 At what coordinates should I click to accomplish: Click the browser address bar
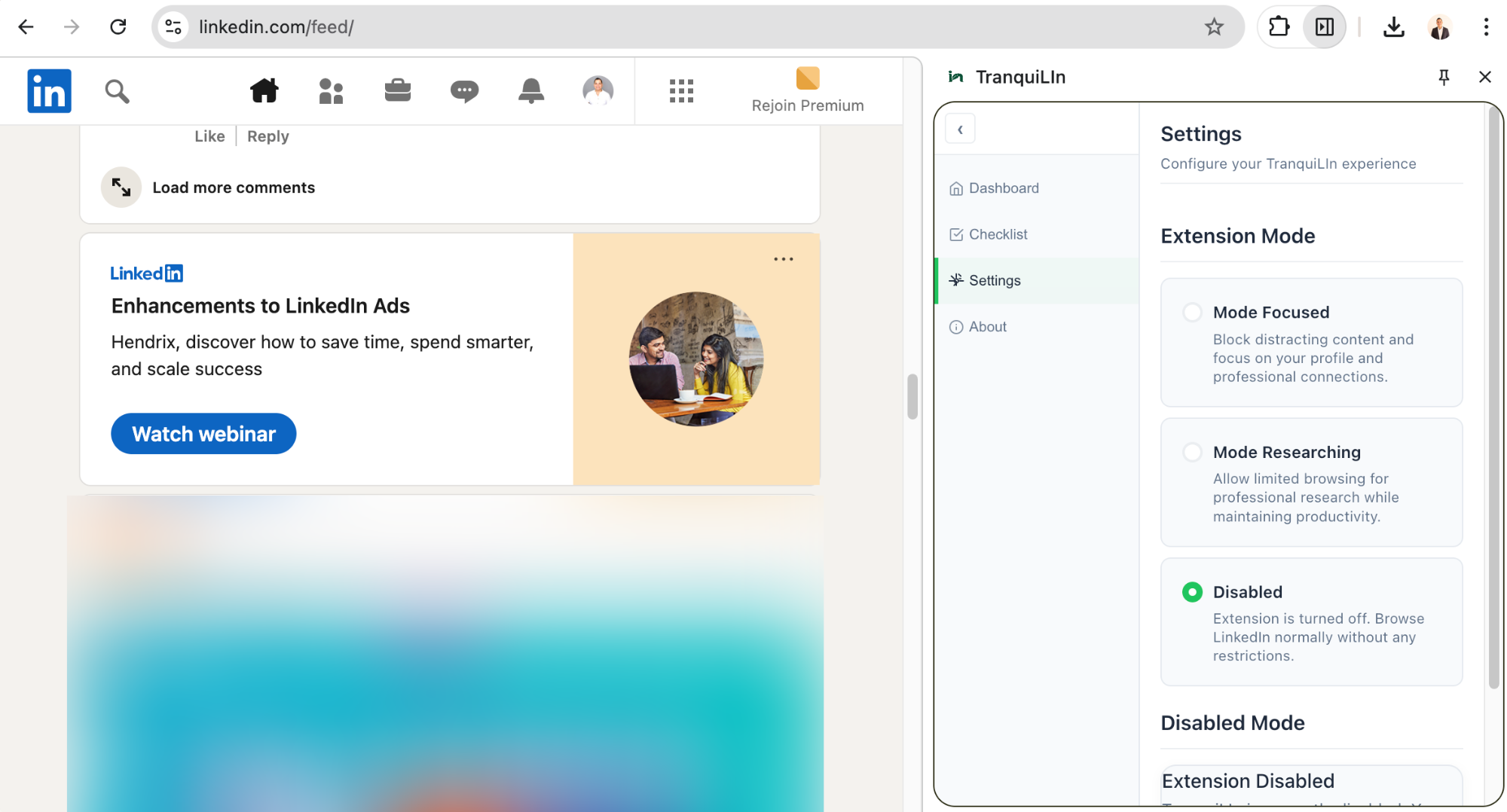678,27
